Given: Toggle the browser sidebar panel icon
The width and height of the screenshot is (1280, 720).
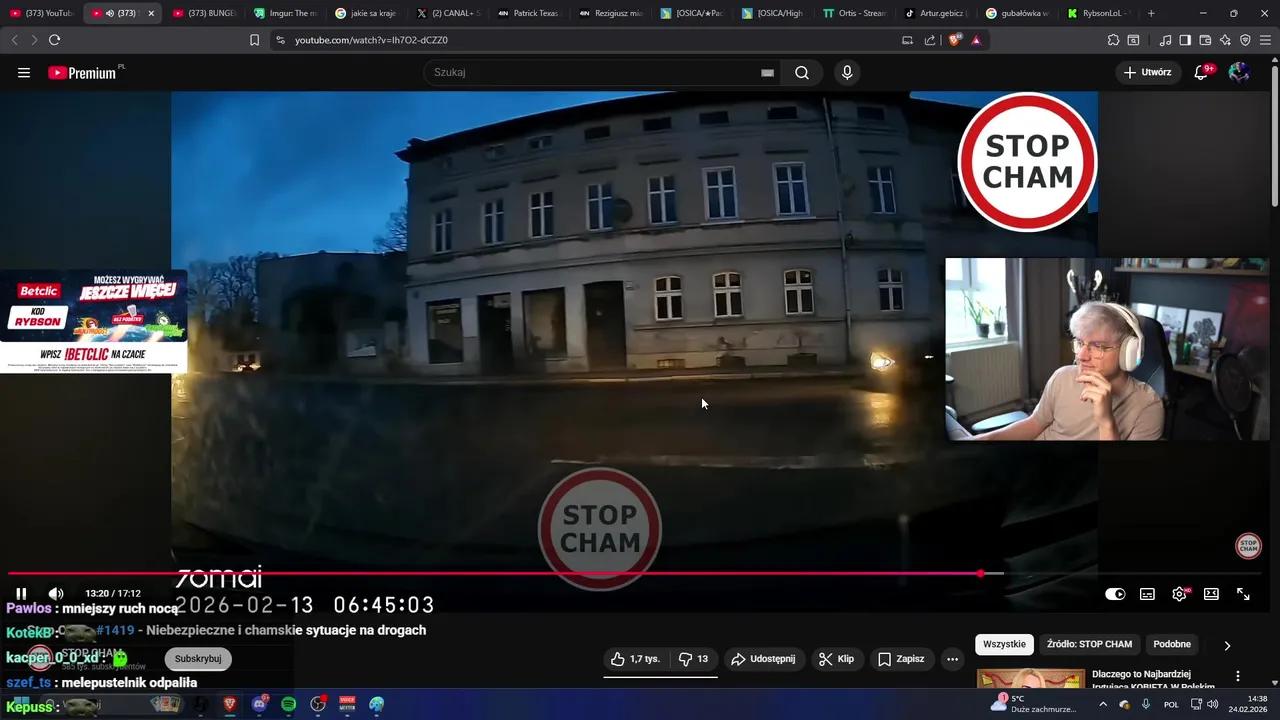Looking at the screenshot, I should [x=1185, y=40].
